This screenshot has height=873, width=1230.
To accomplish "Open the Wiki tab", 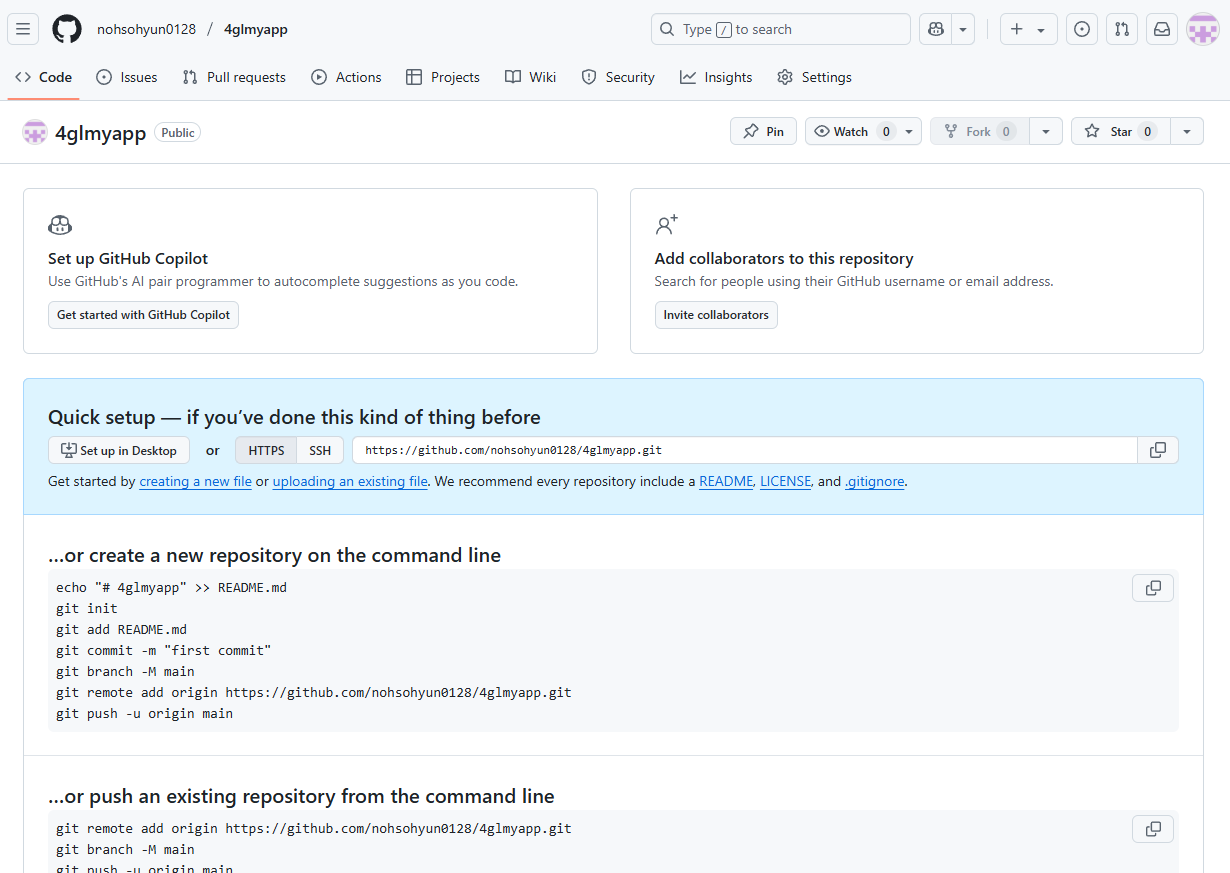I will coord(531,77).
